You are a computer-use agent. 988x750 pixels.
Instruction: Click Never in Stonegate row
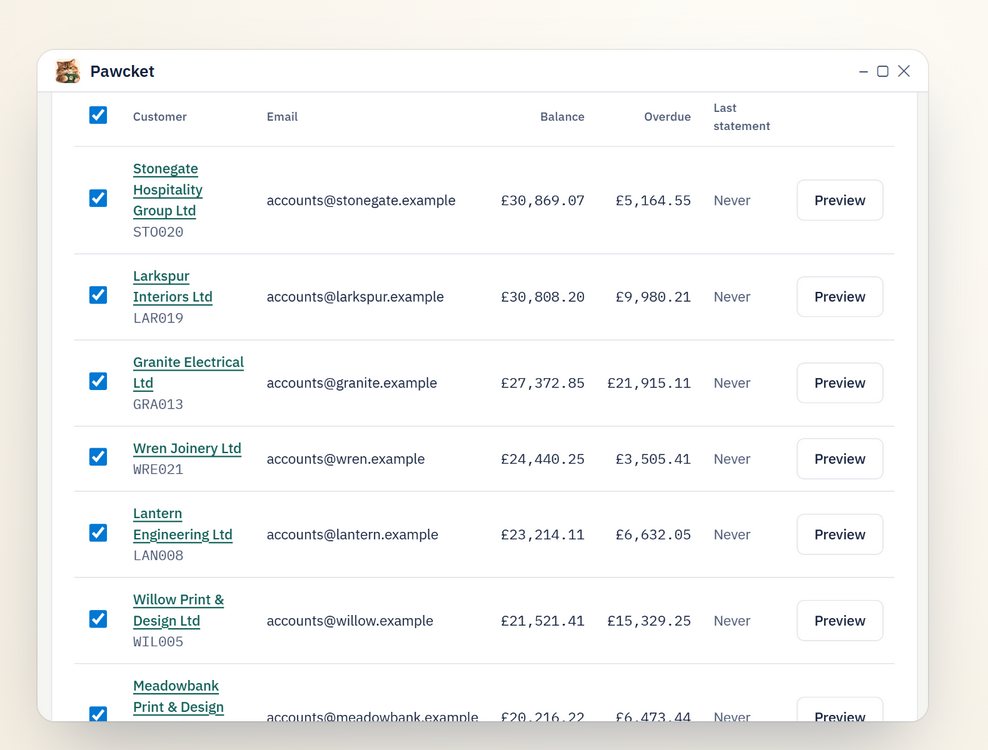tap(732, 200)
